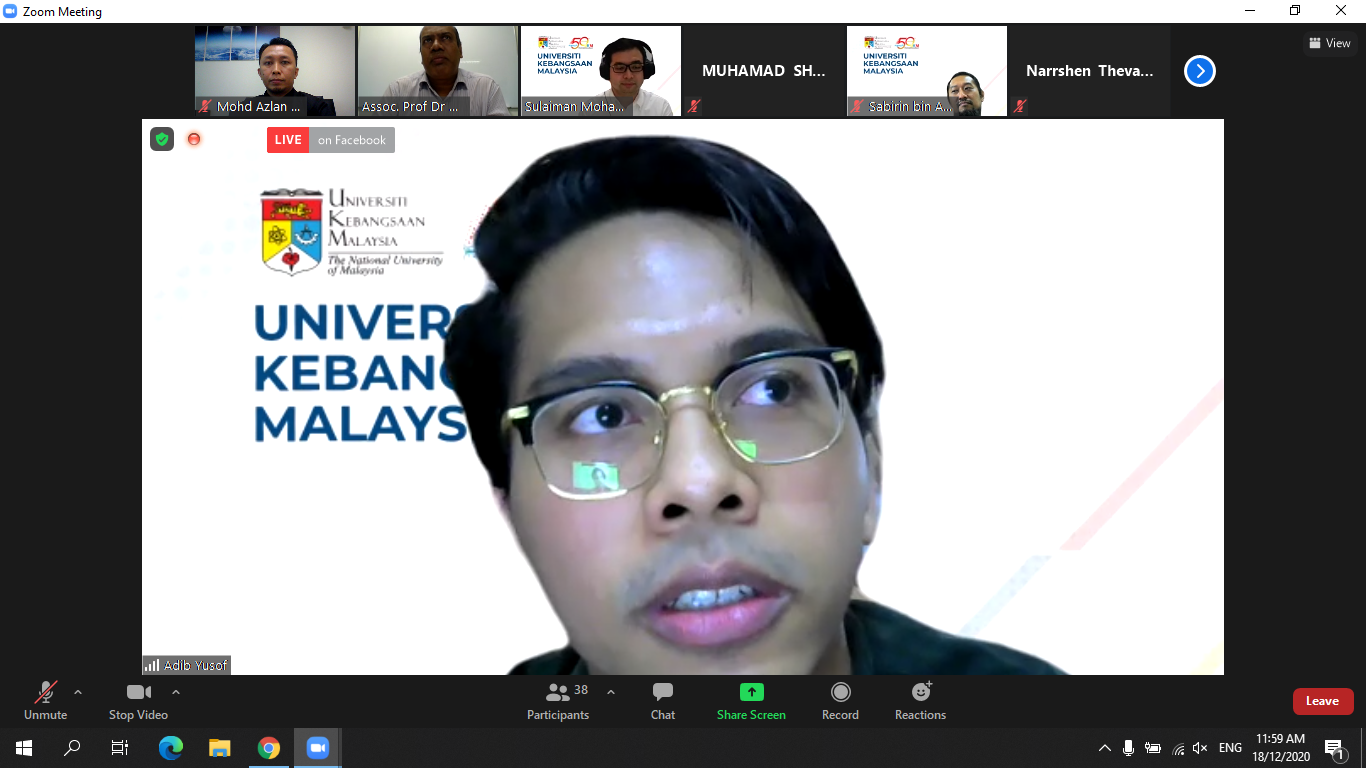
Task: Click the red recording indicator icon
Action: click(194, 139)
